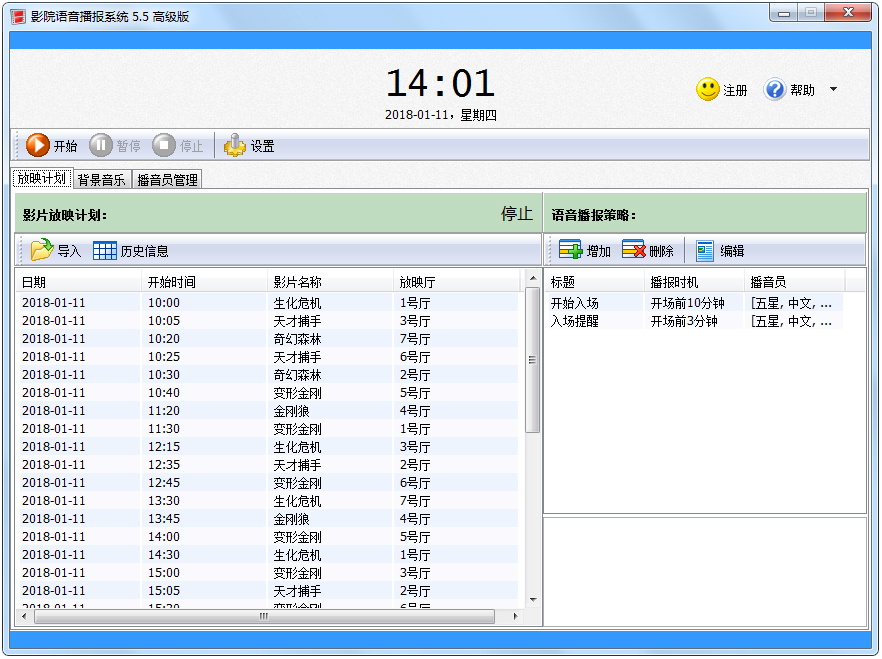Screen dimensions: 882x659
Task: Expand the dropdown arrow next to Help
Action: pyautogui.click(x=833, y=90)
